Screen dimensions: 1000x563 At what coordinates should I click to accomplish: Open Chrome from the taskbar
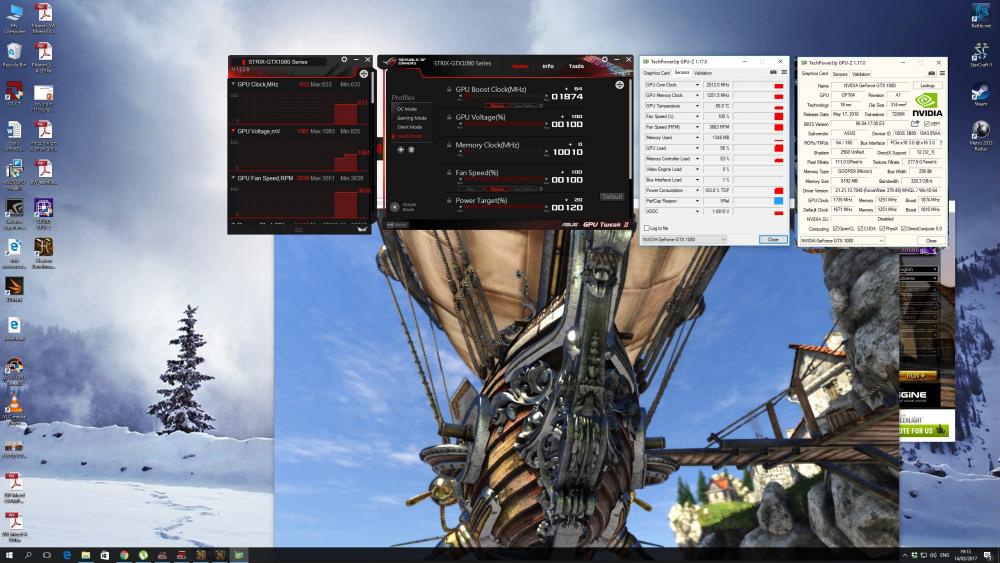point(124,555)
